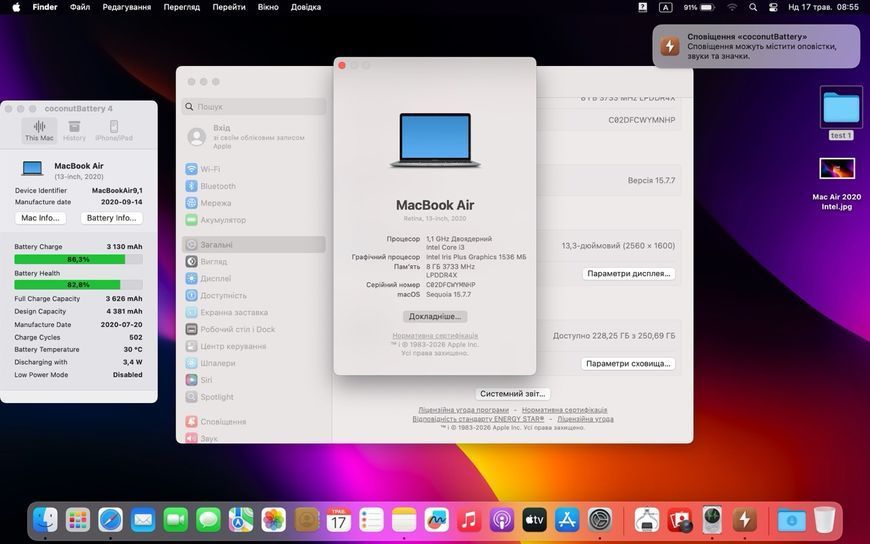The width and height of the screenshot is (870, 544).
Task: Click Параметри дисплея... button
Action: (629, 274)
